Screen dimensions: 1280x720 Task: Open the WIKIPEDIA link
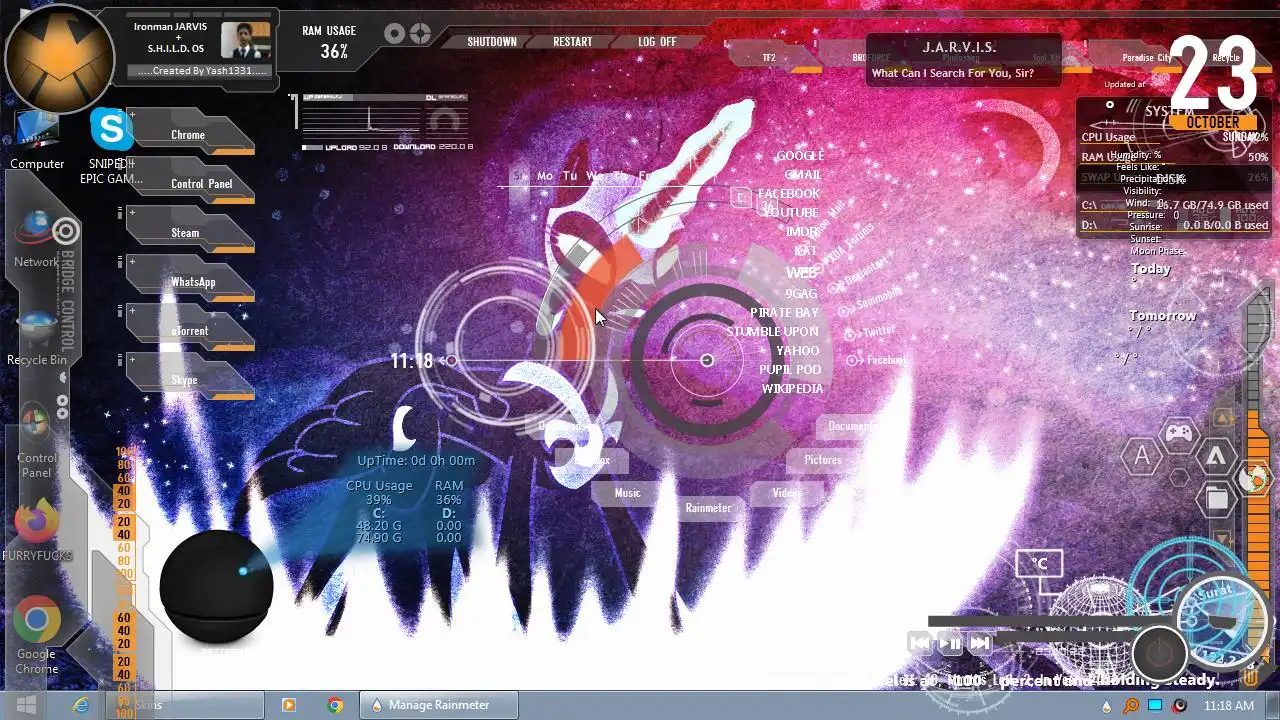click(793, 389)
